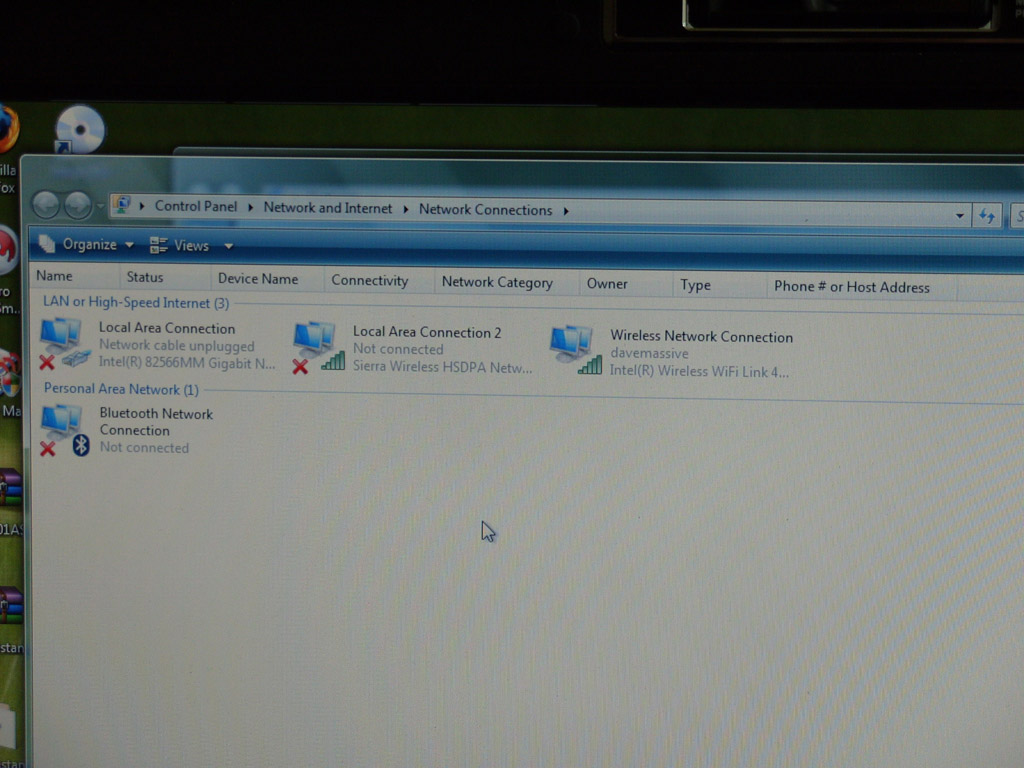The image size is (1024, 768).
Task: Click the 'Network cable unplugged' status text
Action: (176, 345)
